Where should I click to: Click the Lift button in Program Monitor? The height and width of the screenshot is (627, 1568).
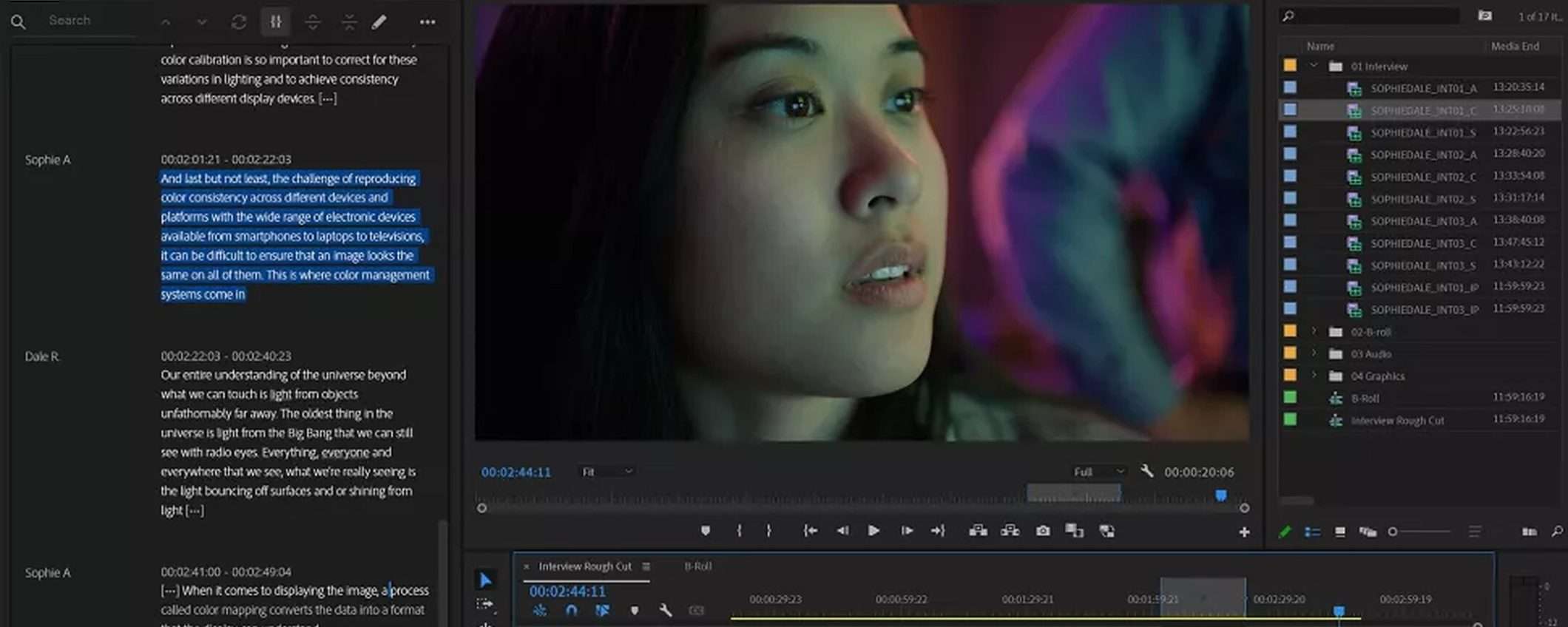click(x=978, y=531)
